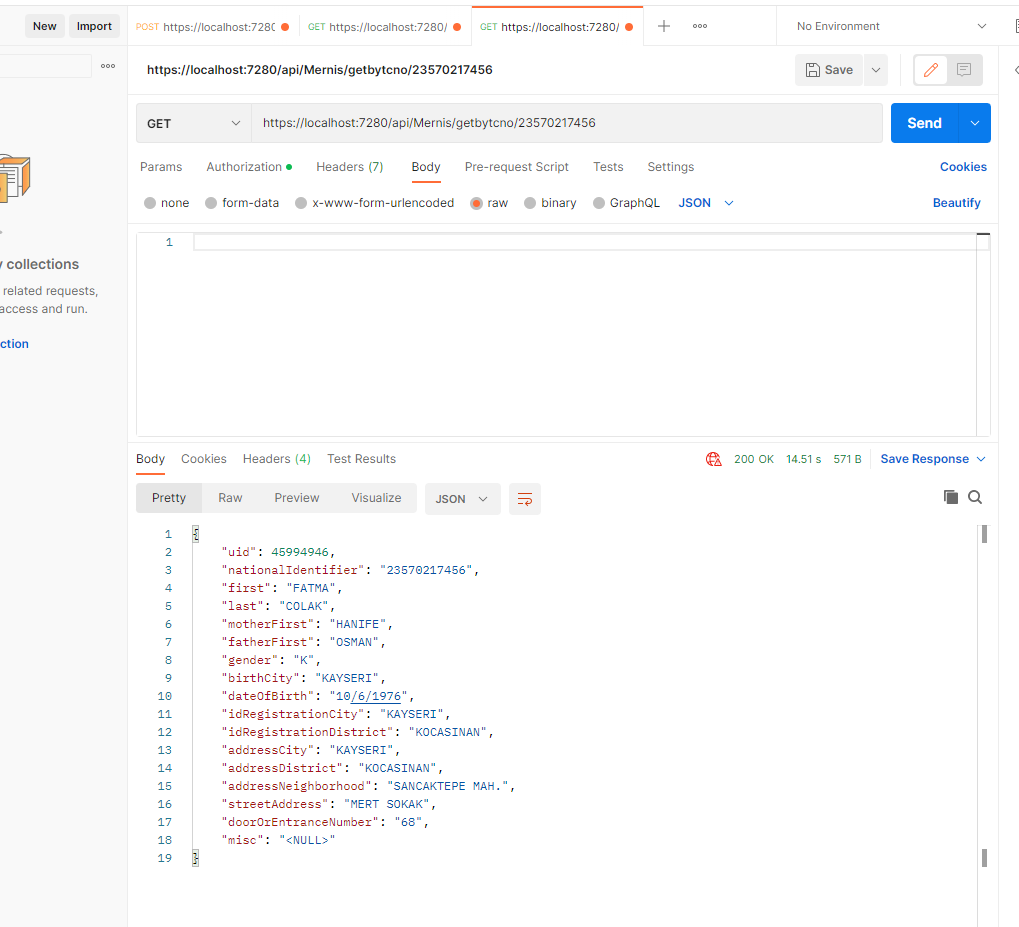Open the No Environment dropdown

(886, 24)
